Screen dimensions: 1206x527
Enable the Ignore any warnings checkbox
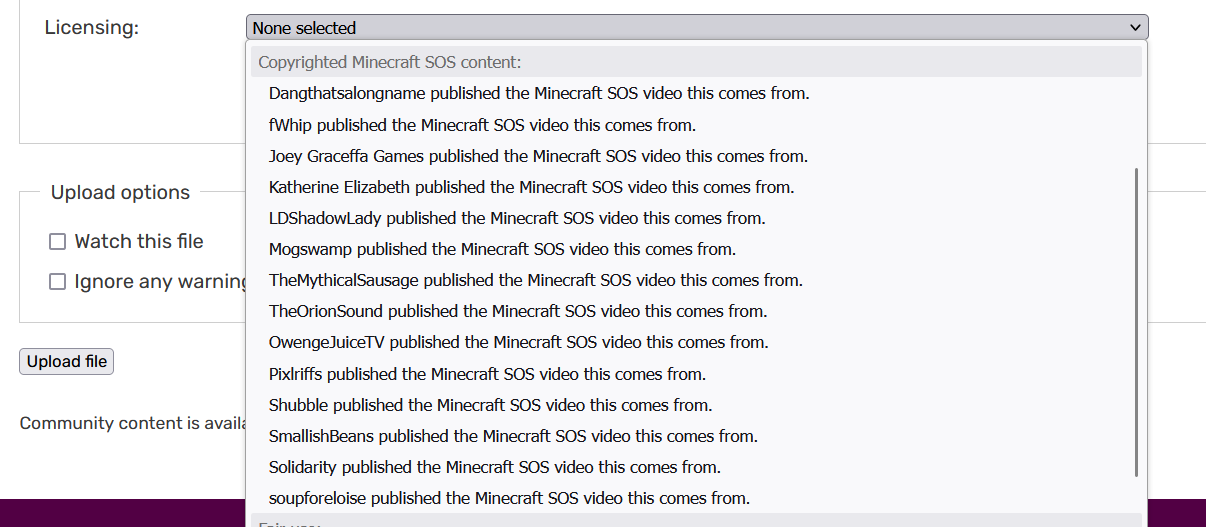point(58,282)
